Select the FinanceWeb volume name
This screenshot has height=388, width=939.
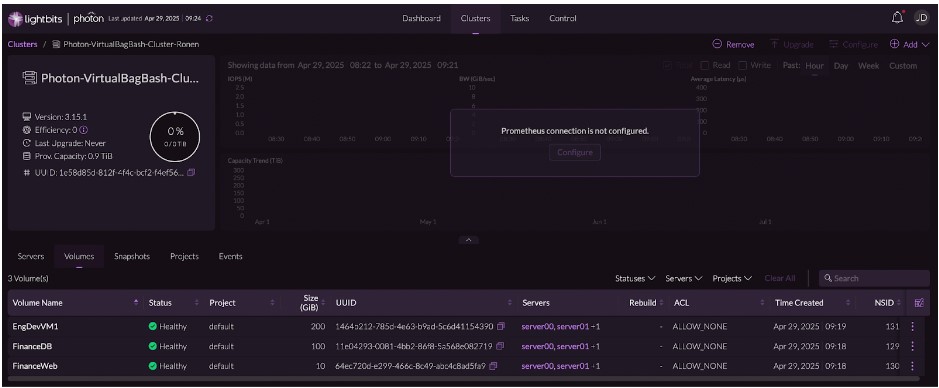[x=35, y=366]
